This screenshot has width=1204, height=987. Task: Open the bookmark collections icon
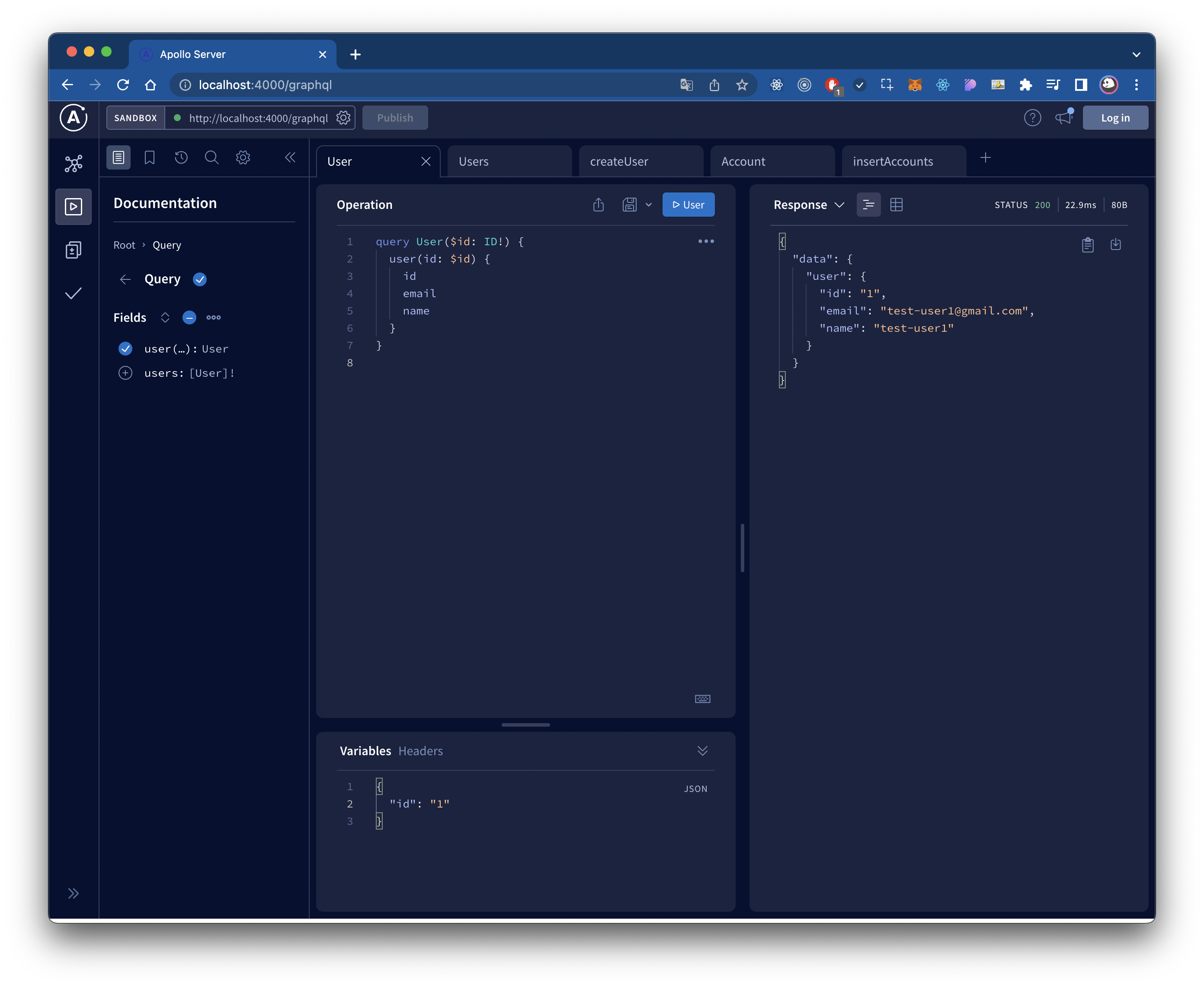pos(150,157)
